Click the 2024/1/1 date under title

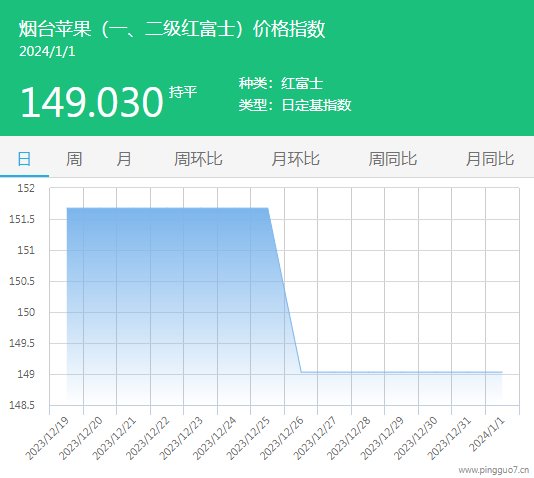click(x=47, y=52)
